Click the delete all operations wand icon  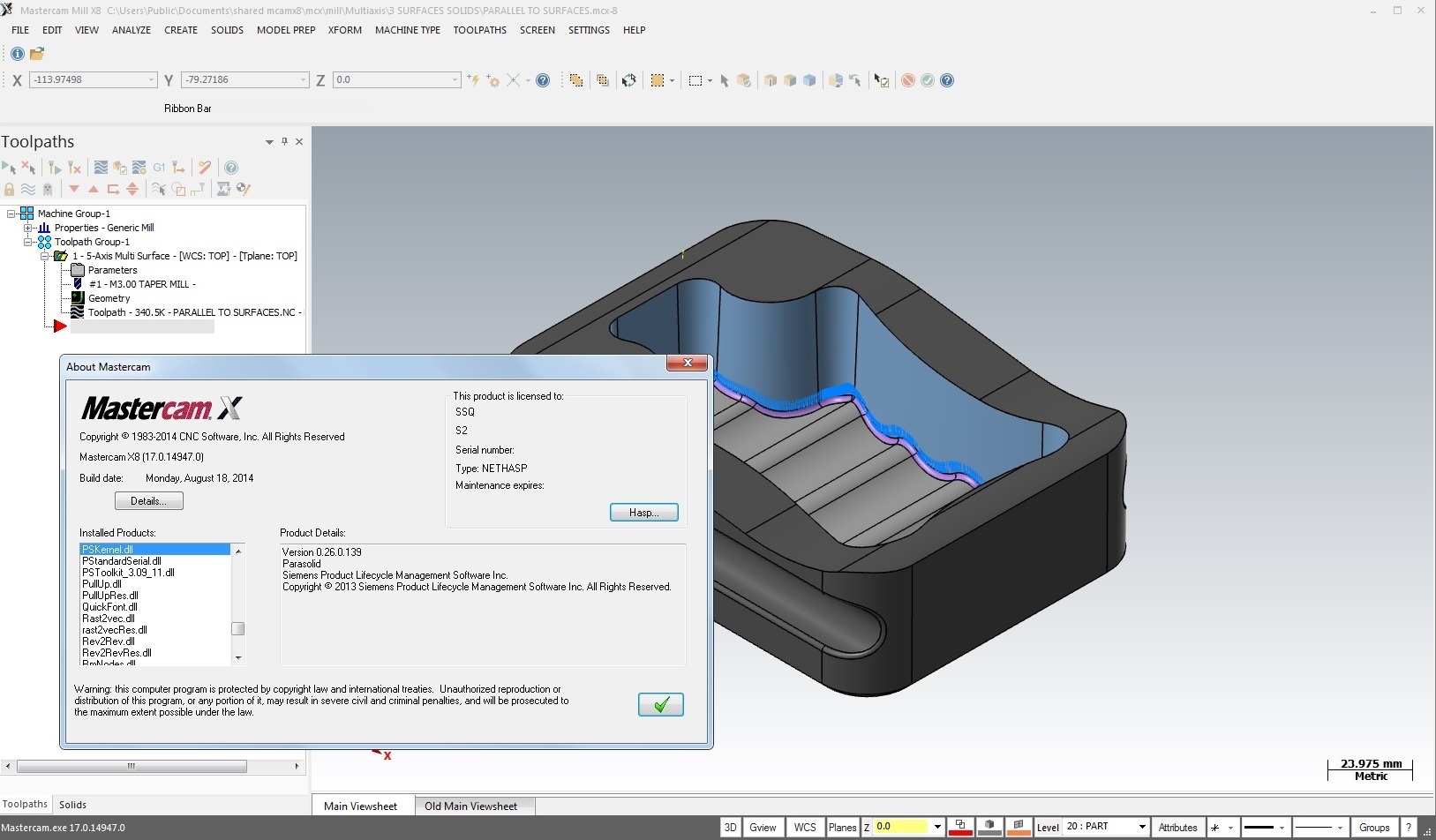(205, 168)
